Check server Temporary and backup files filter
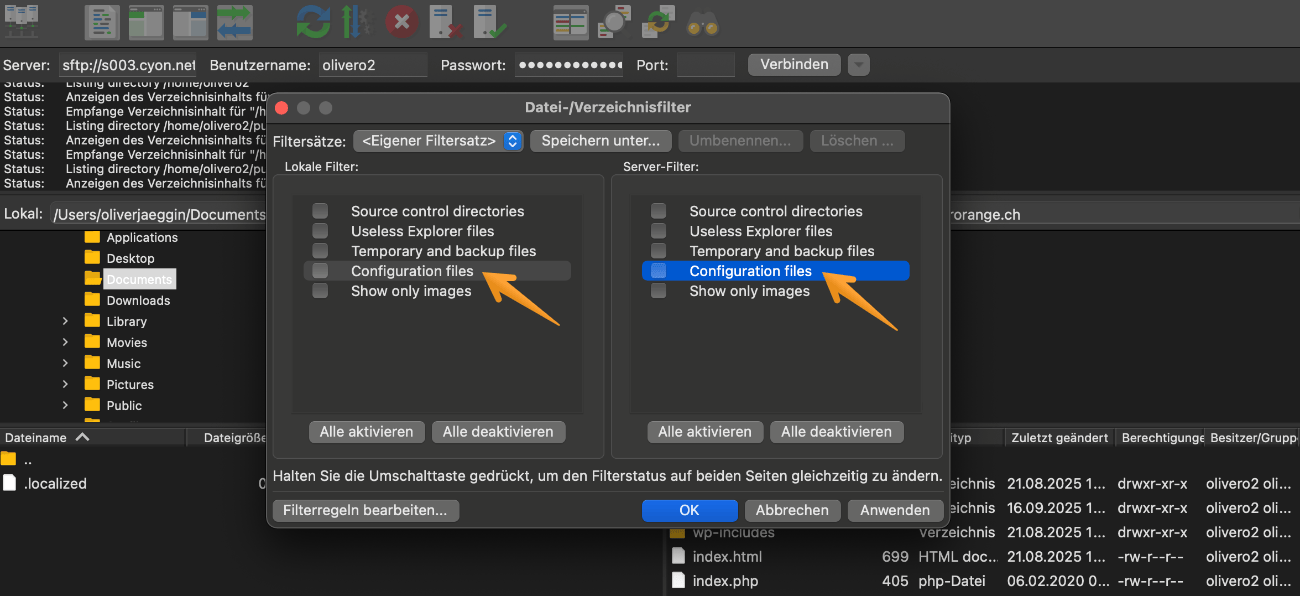Image resolution: width=1300 pixels, height=596 pixels. coord(658,251)
